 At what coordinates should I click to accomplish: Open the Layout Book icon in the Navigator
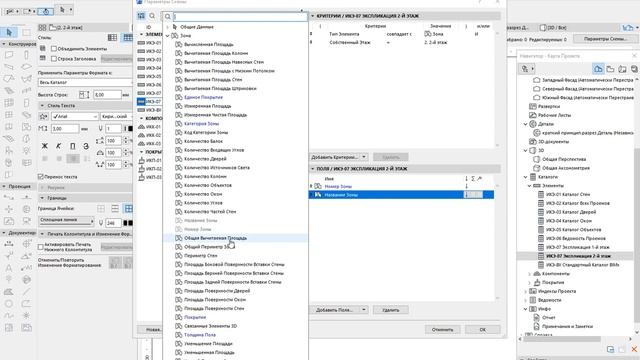click(x=622, y=69)
